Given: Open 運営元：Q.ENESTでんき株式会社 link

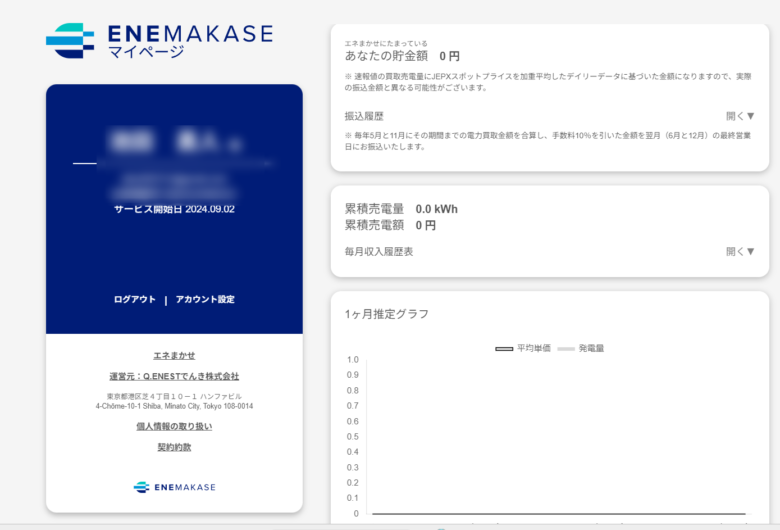Looking at the screenshot, I should (174, 376).
